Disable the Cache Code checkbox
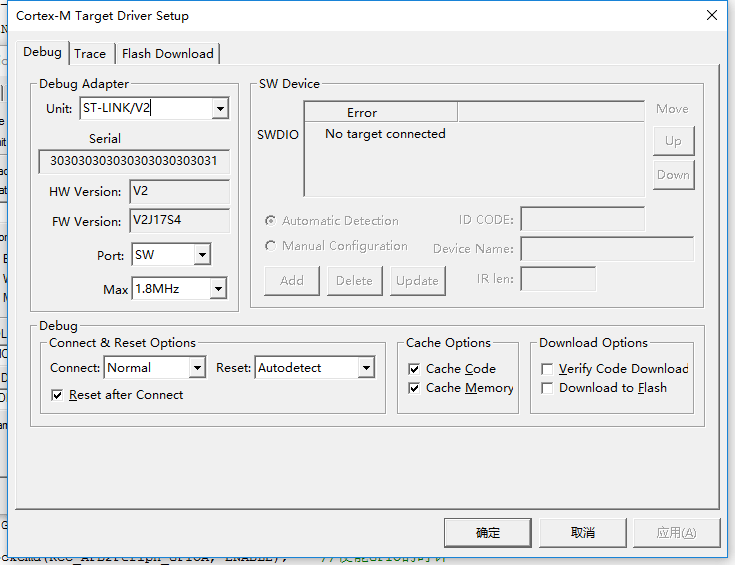735x565 pixels. (x=414, y=369)
